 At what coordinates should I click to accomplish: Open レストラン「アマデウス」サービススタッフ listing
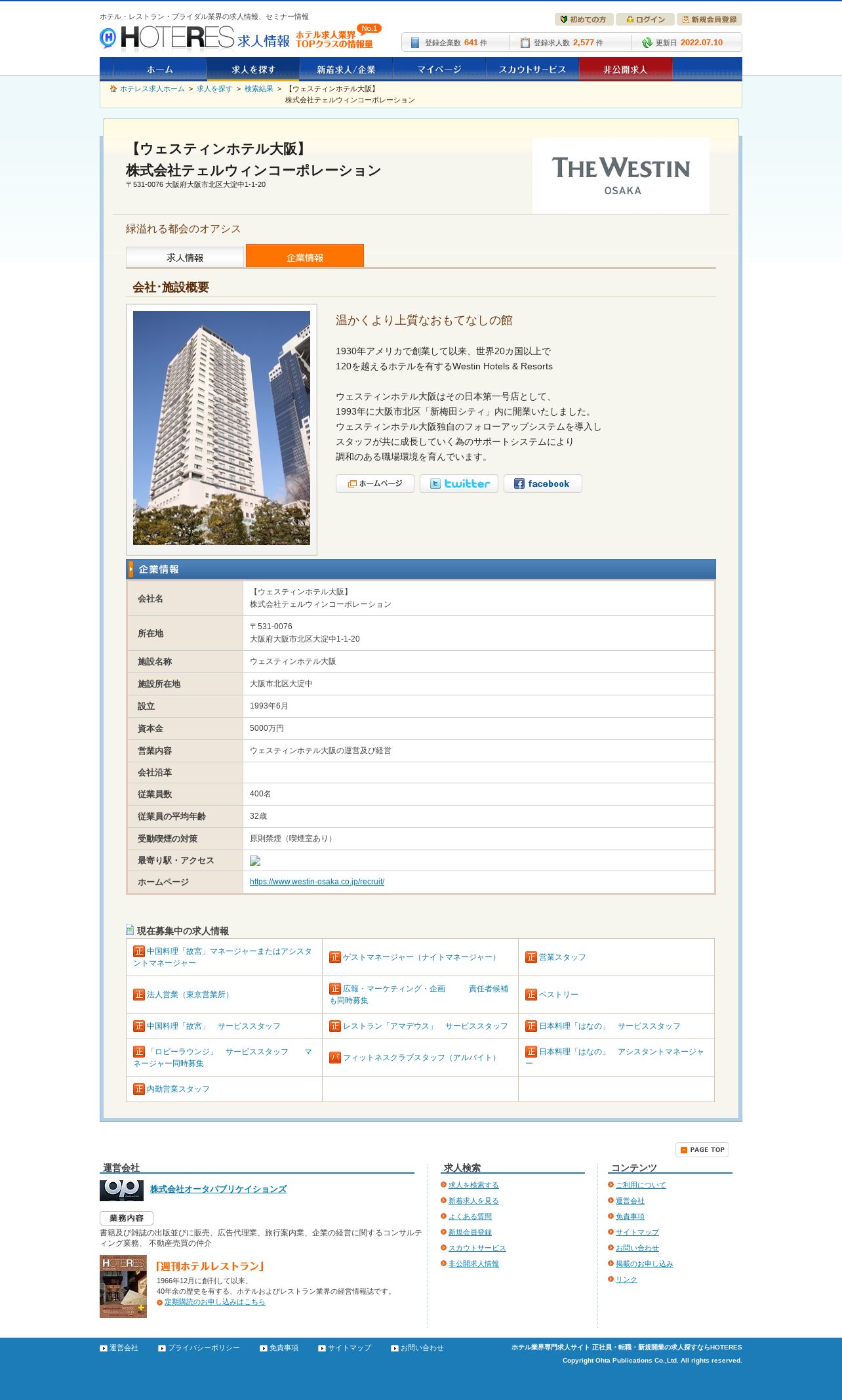(x=426, y=1026)
